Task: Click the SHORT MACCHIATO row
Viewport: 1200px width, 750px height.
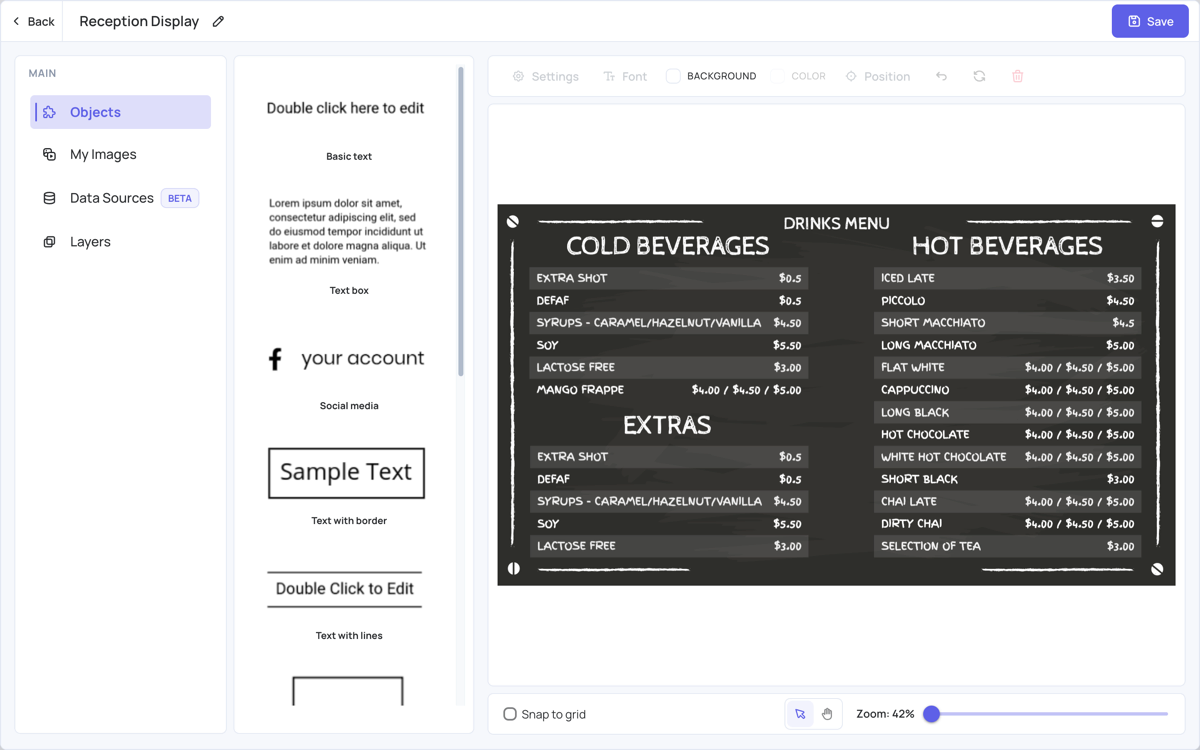Action: 1007,323
